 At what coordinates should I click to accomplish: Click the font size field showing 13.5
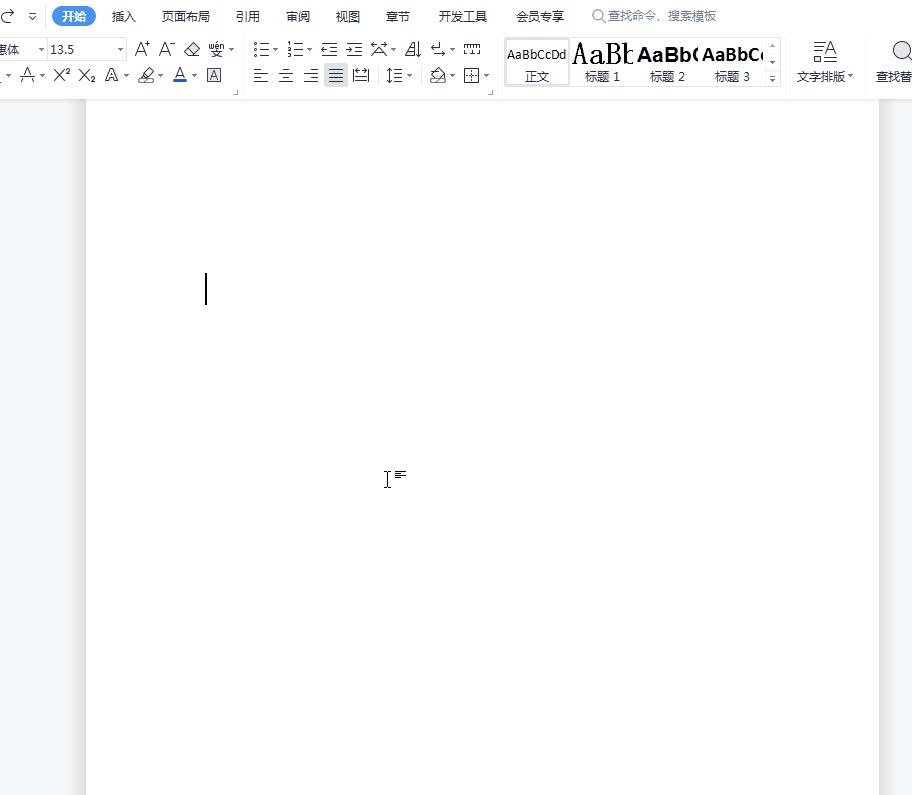click(81, 49)
